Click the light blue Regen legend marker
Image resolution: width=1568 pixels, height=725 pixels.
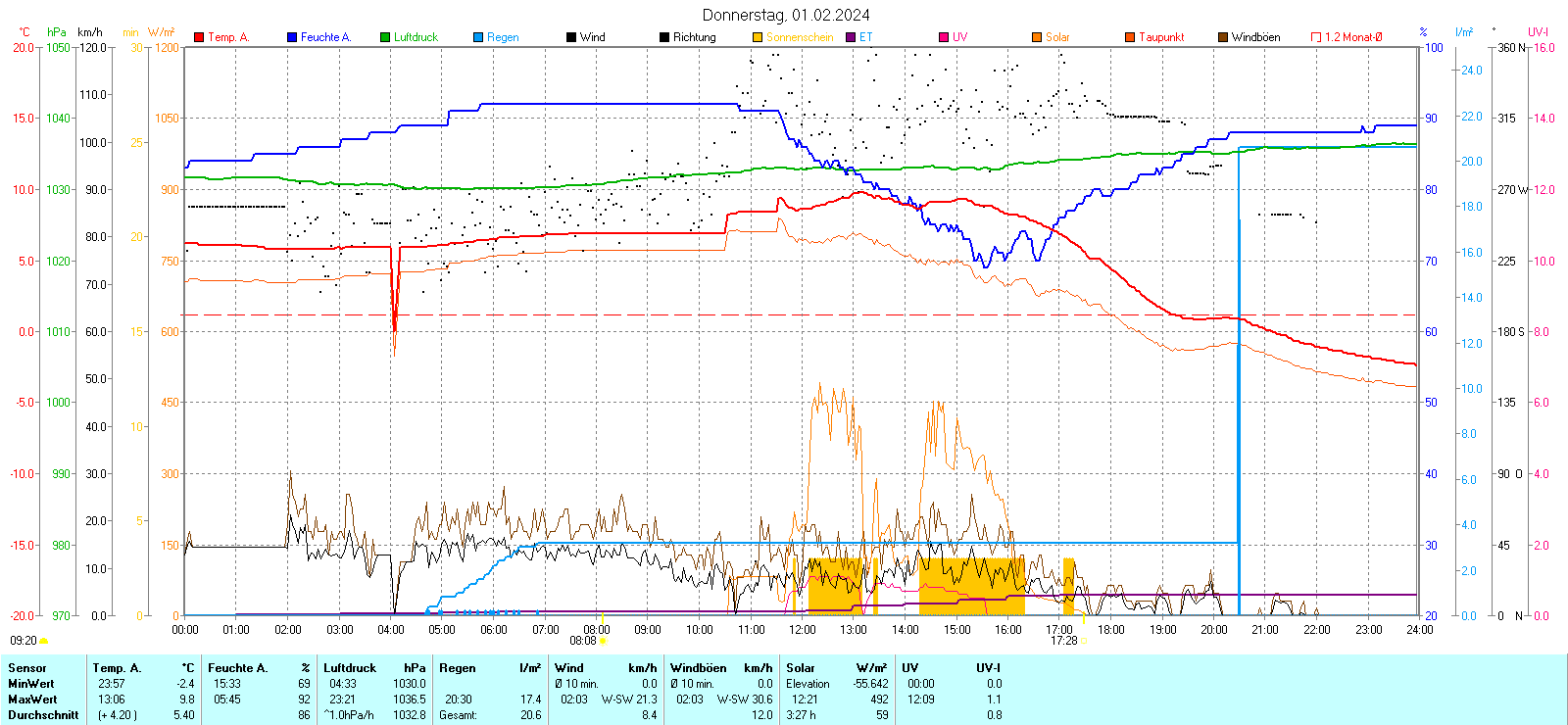pyautogui.click(x=478, y=37)
